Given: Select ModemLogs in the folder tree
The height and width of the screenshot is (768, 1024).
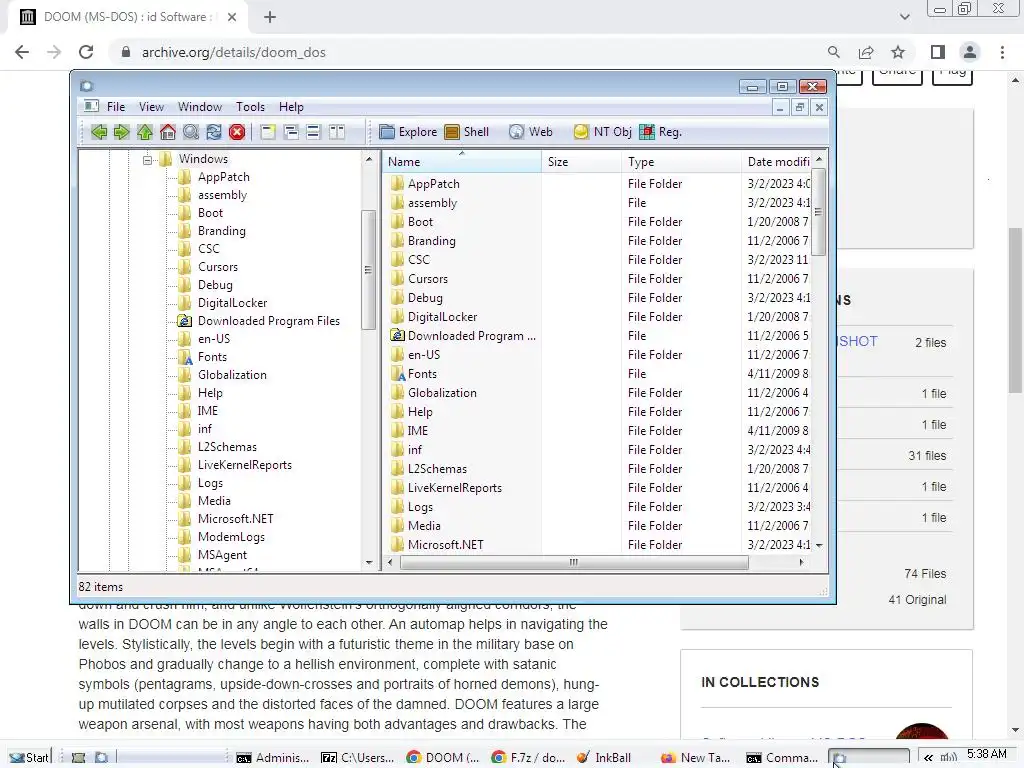Looking at the screenshot, I should pyautogui.click(x=231, y=537).
